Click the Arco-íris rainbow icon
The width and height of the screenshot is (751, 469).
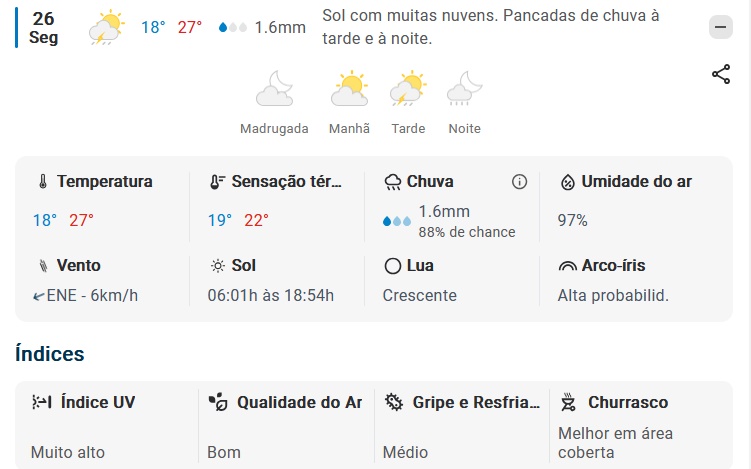click(568, 266)
